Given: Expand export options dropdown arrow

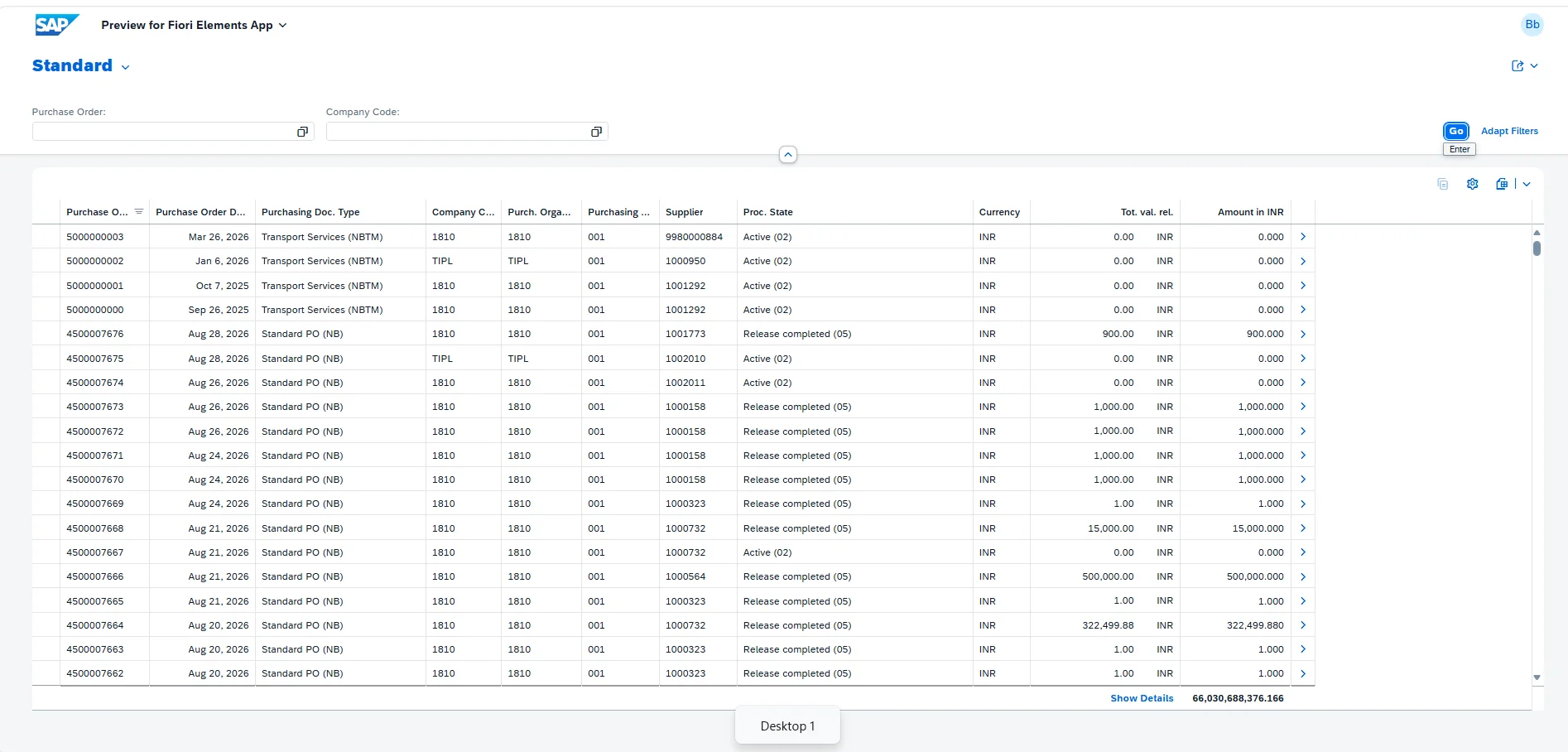Looking at the screenshot, I should pos(1527,184).
